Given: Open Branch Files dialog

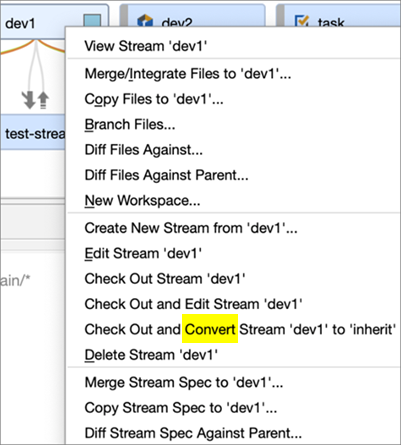Looking at the screenshot, I should [x=233, y=124].
